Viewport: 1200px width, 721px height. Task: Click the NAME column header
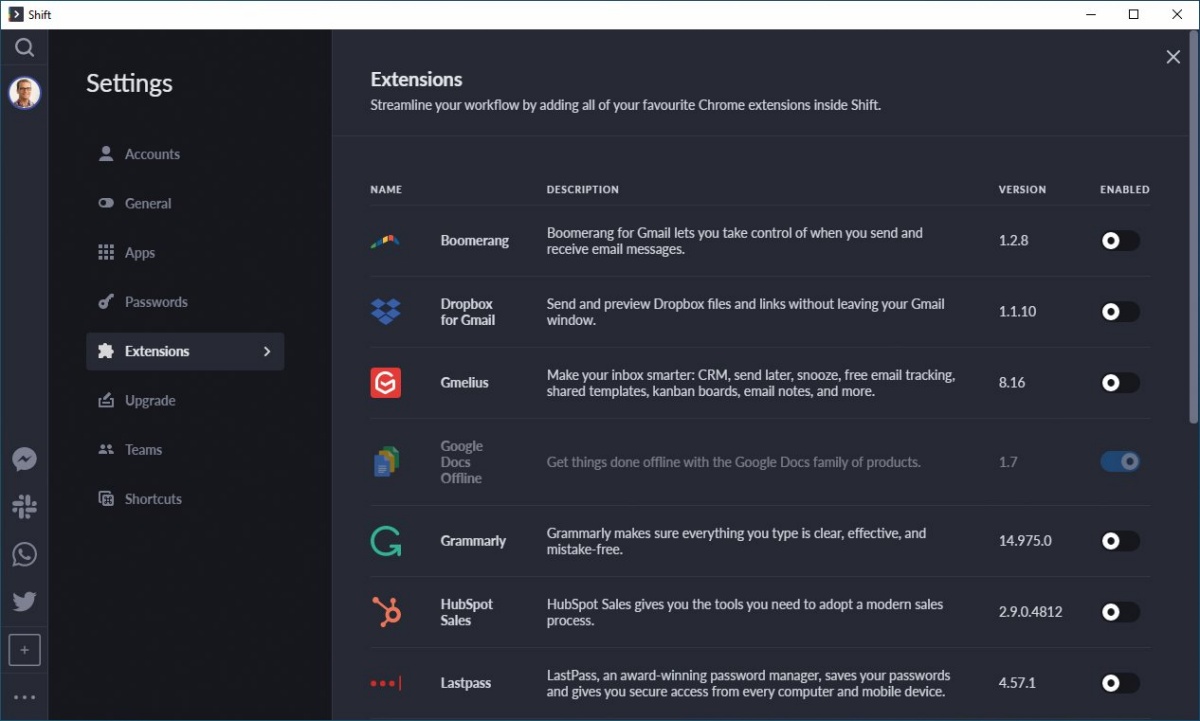click(386, 189)
